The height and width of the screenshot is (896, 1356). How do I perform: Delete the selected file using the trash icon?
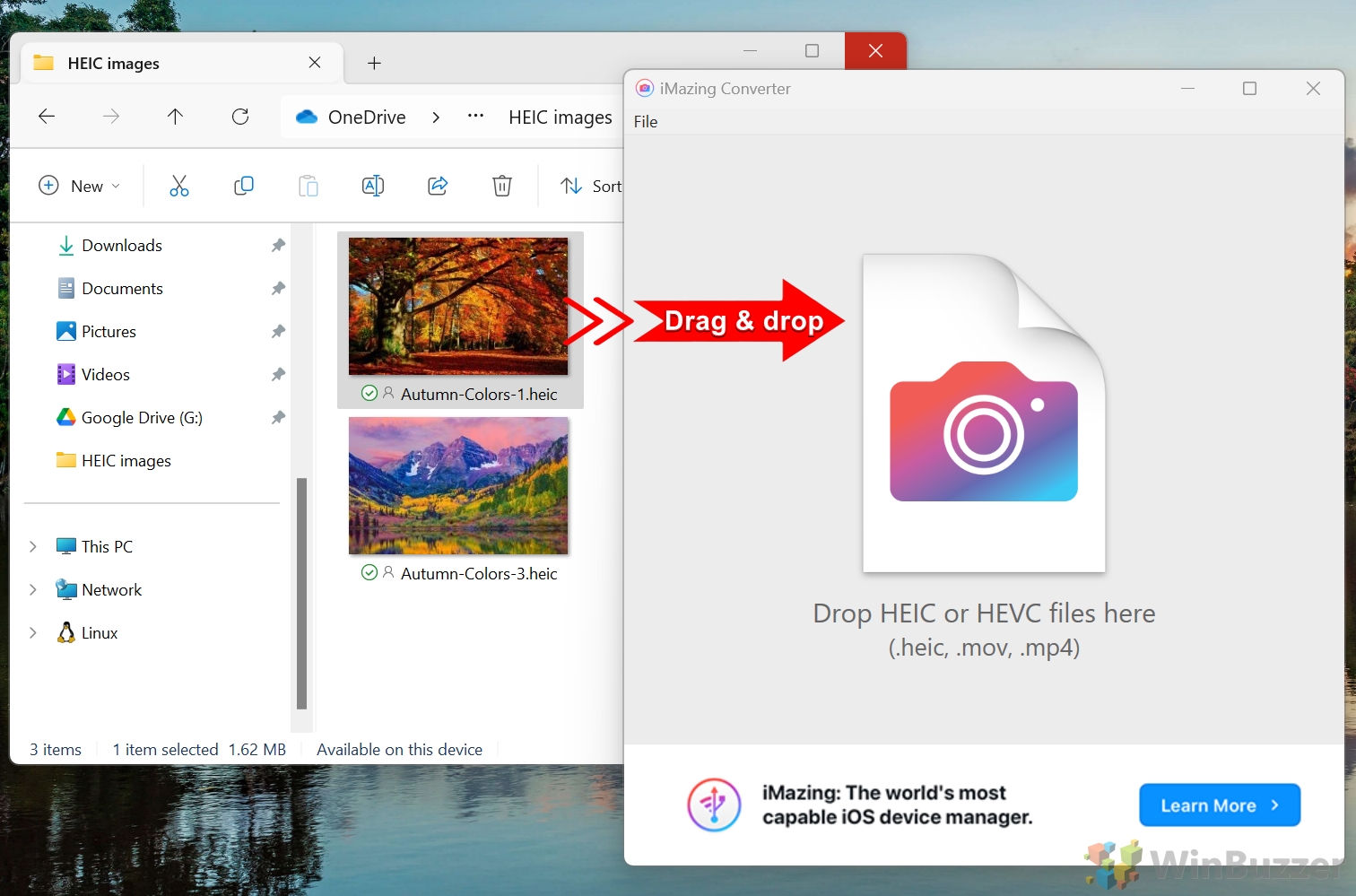coord(502,186)
